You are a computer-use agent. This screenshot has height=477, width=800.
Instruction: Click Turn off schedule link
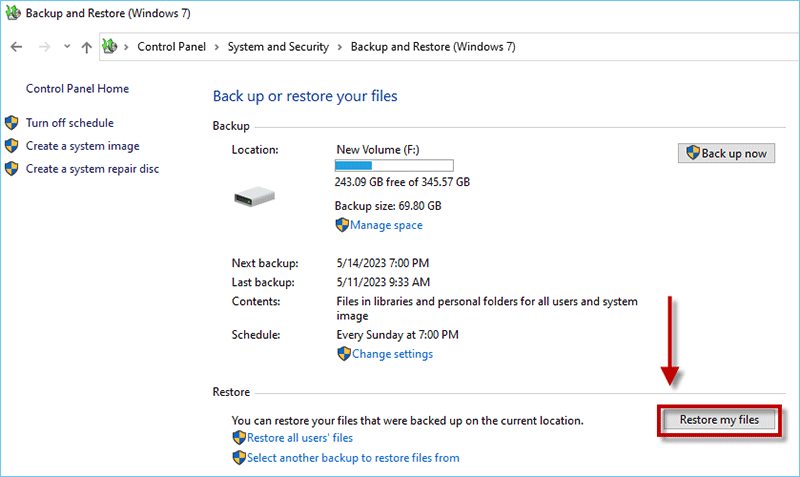pyautogui.click(x=70, y=123)
